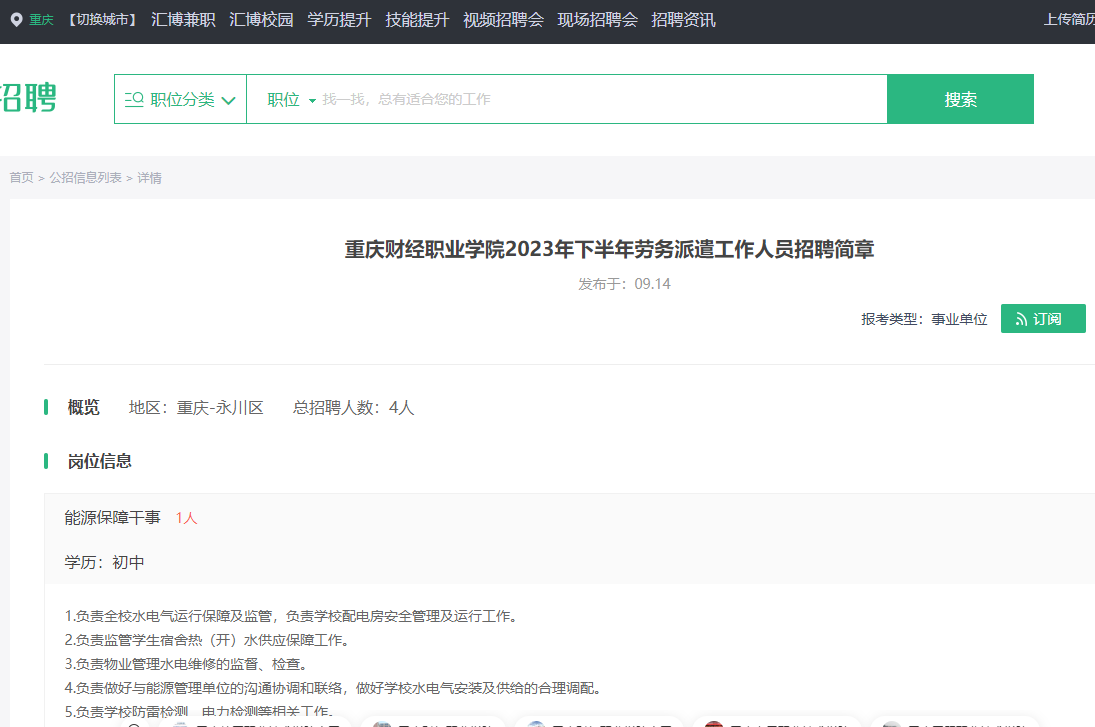Image resolution: width=1095 pixels, height=727 pixels.
Task: Click the 能源保障干事 position title
Action: 112,517
